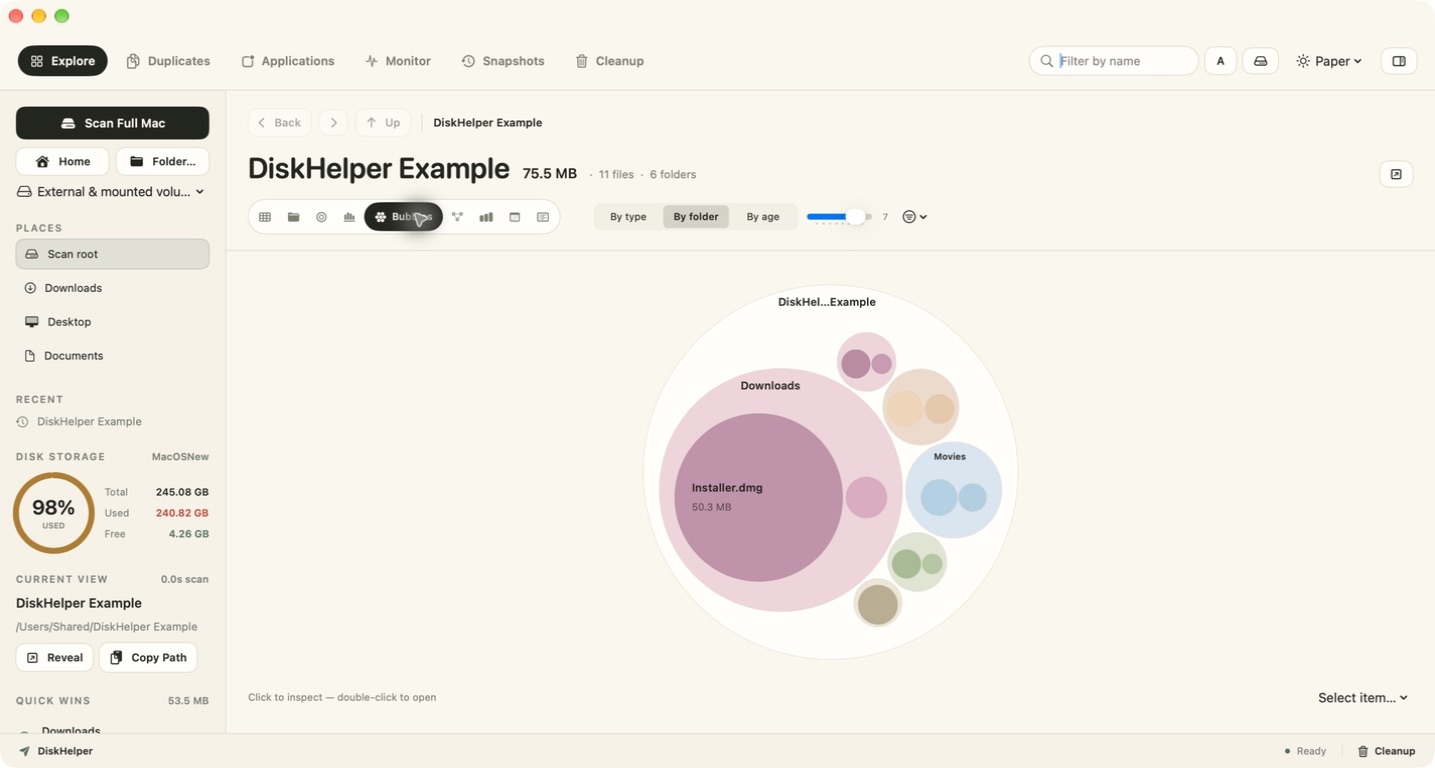Click the disk drive icon beside the A button
The width and height of the screenshot is (1435, 768).
pyautogui.click(x=1261, y=61)
